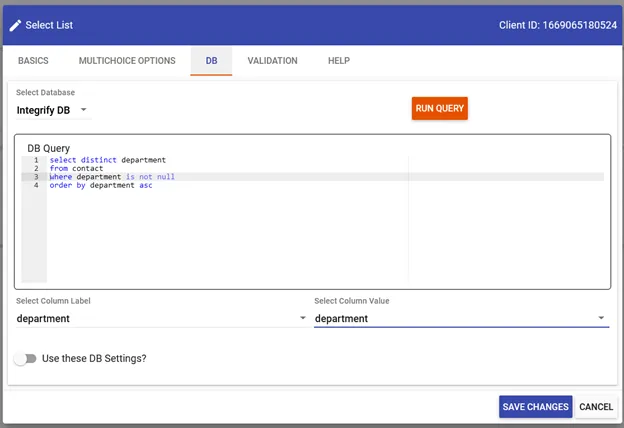Viewport: 624px width, 428px height.
Task: Open the Help tab
Action: (x=338, y=61)
